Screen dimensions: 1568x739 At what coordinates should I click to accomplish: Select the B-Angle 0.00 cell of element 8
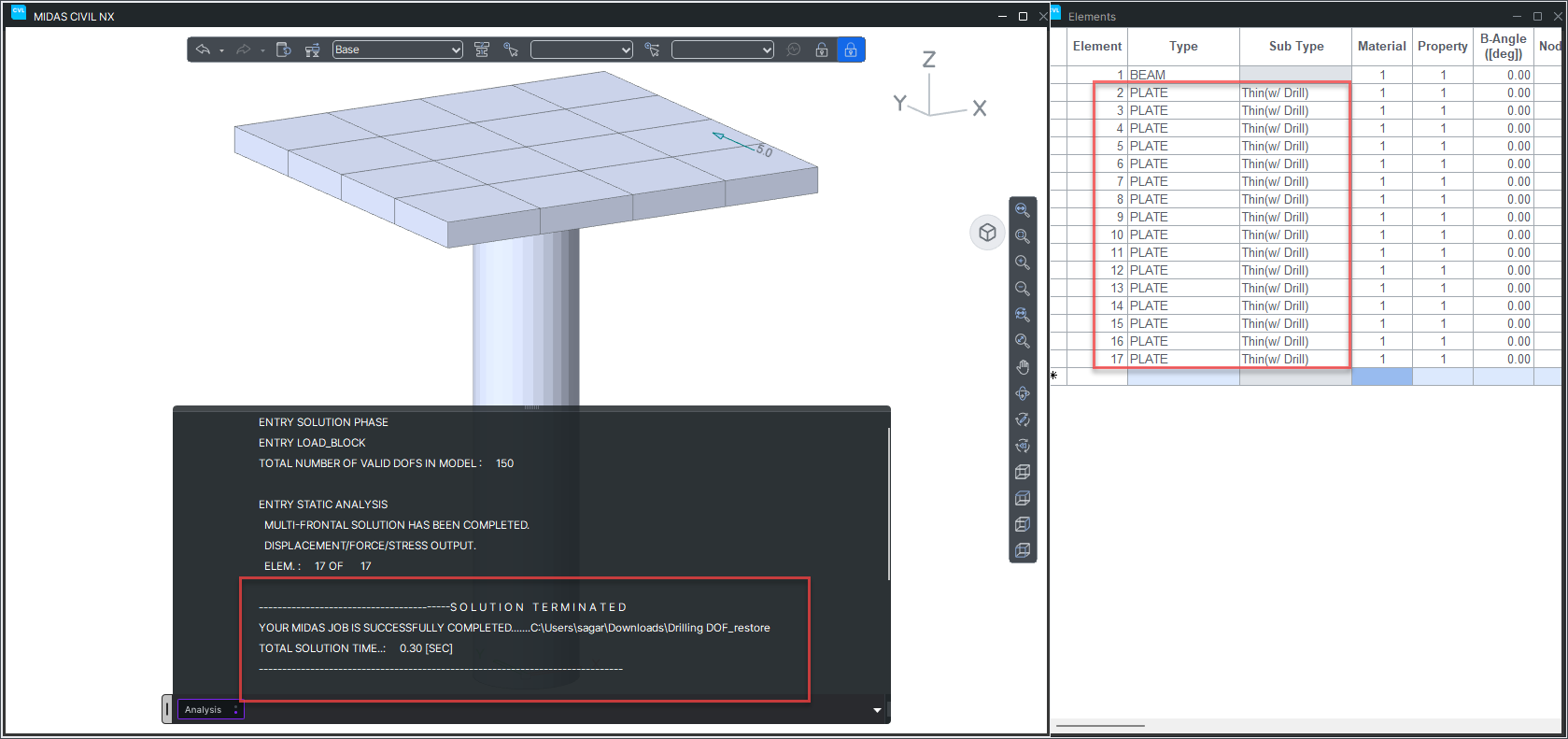coord(1504,199)
